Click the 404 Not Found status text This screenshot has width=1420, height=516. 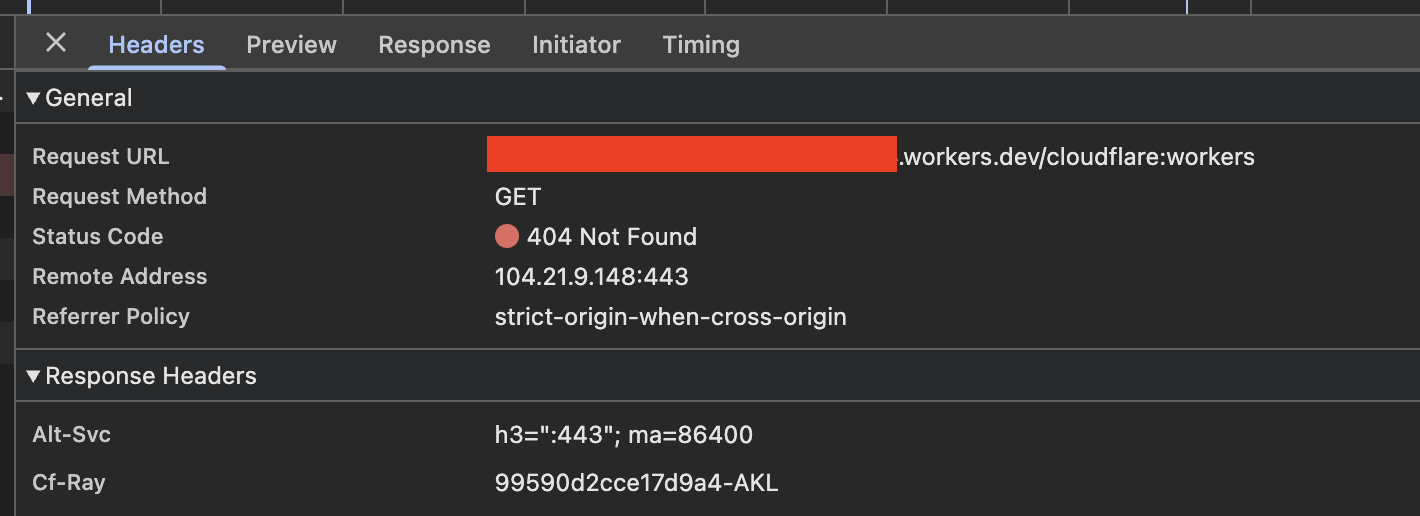pyautogui.click(x=611, y=237)
